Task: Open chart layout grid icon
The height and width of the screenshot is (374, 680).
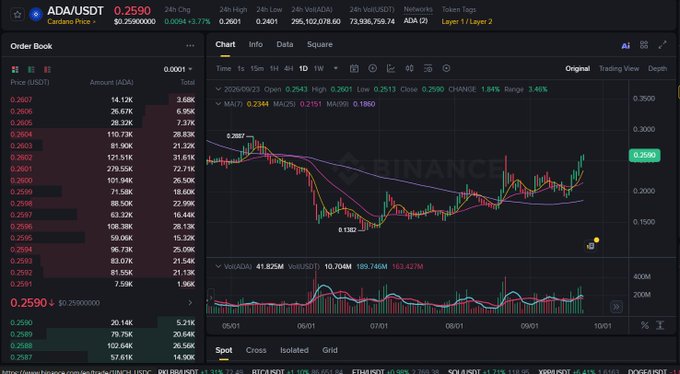Action: point(644,45)
